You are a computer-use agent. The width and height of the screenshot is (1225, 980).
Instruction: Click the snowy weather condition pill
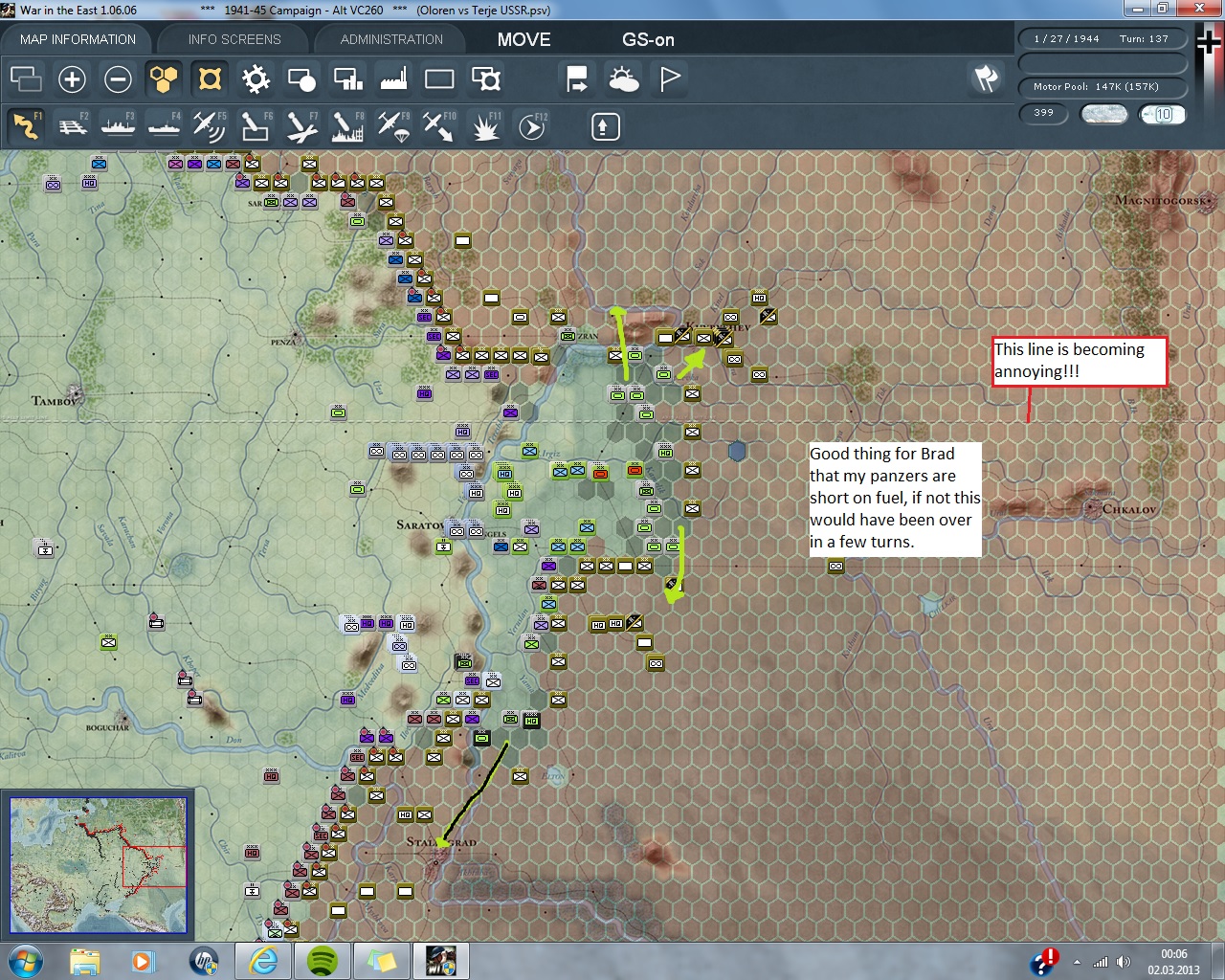click(1103, 114)
